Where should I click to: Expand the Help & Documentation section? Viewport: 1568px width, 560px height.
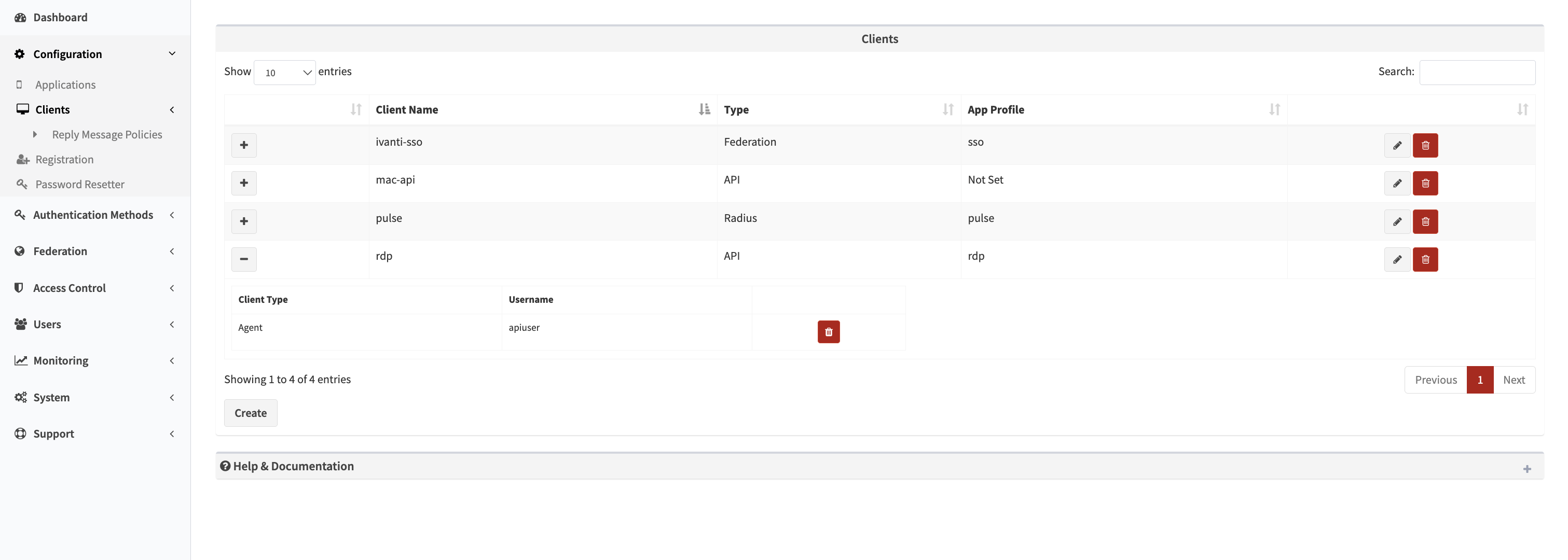(x=1526, y=468)
